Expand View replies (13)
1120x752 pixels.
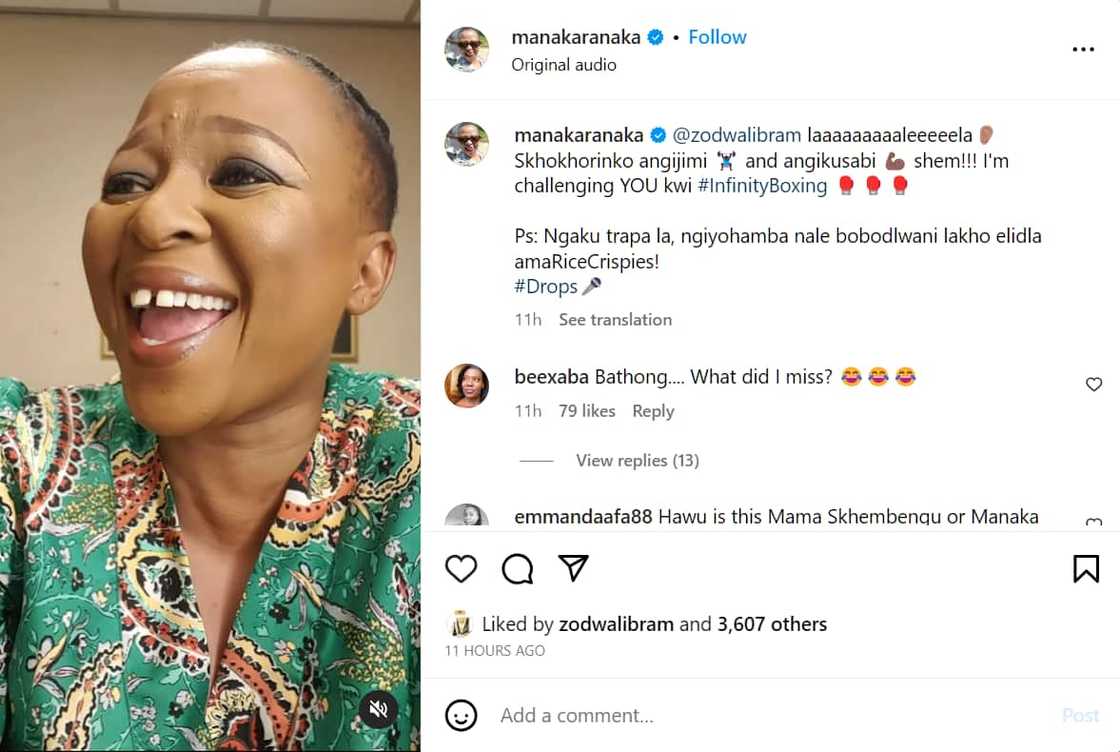click(x=637, y=460)
